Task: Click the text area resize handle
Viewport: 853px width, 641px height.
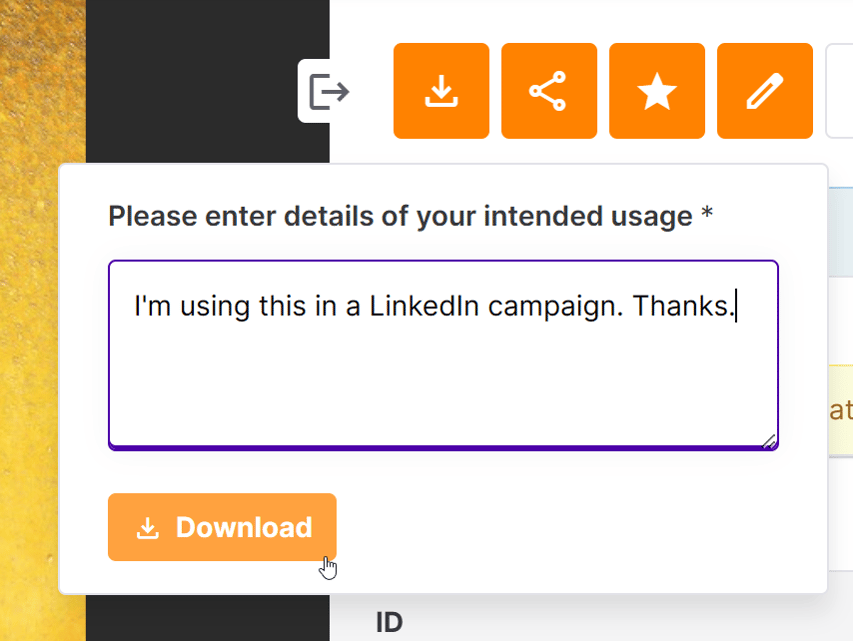Action: coord(768,441)
